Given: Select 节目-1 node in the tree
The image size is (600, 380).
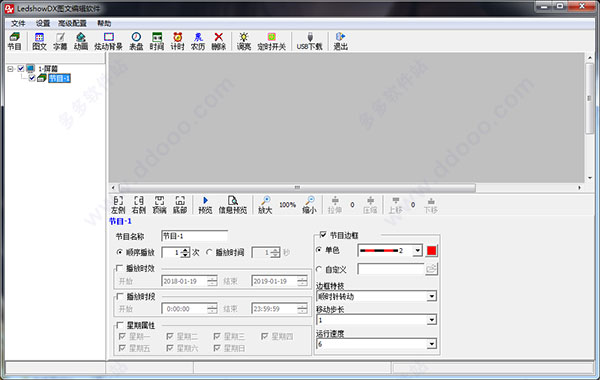Looking at the screenshot, I should [59, 78].
